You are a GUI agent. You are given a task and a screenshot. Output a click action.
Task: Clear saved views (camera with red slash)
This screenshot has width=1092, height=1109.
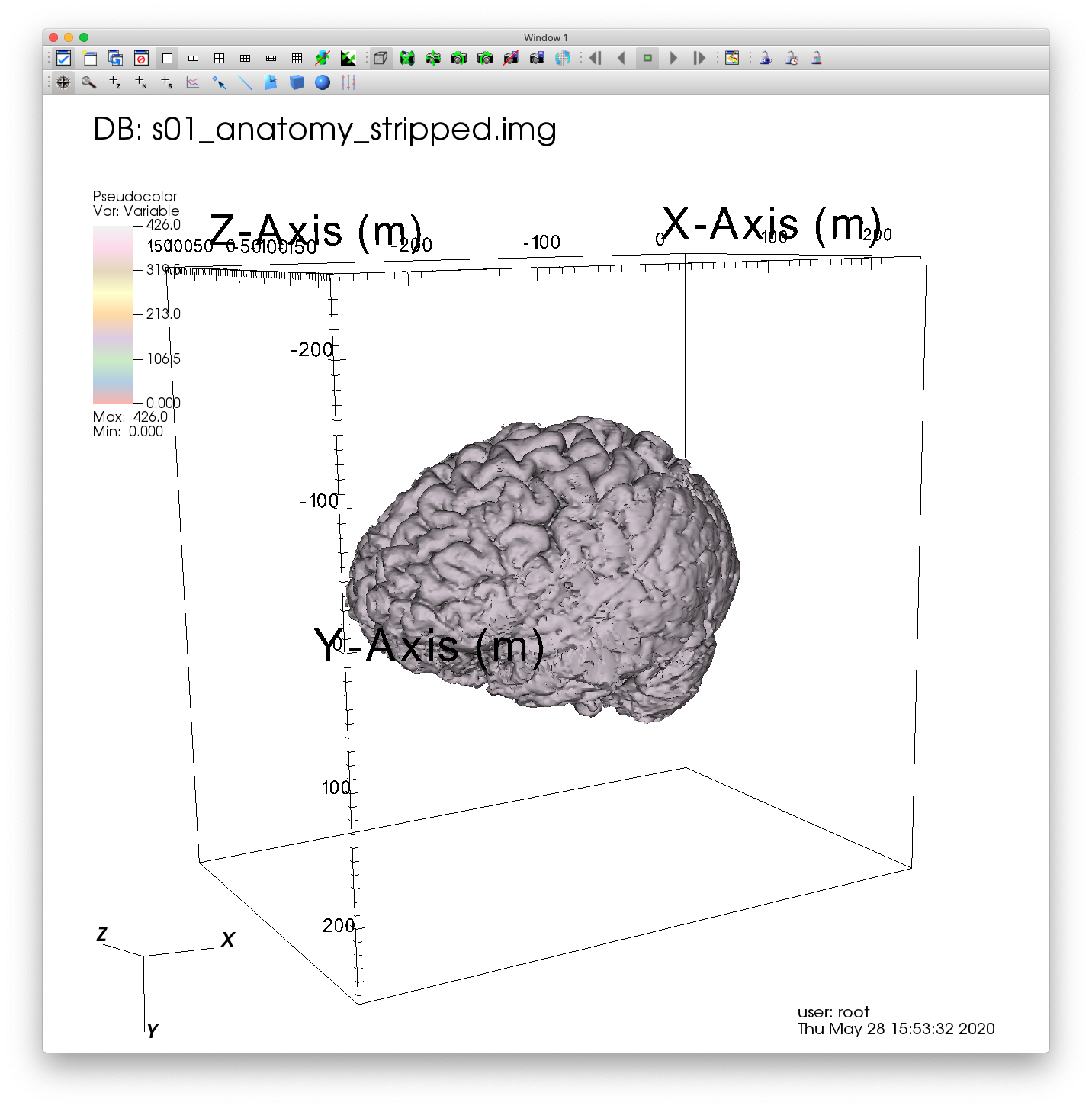[511, 58]
